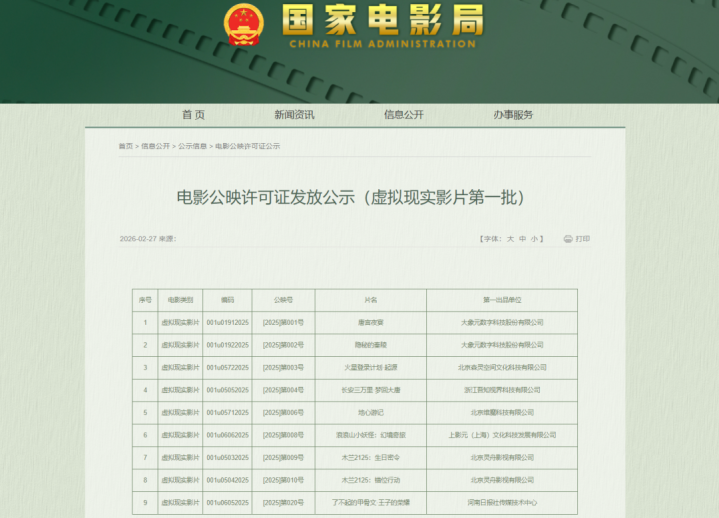Set font size to 大

click(510, 239)
